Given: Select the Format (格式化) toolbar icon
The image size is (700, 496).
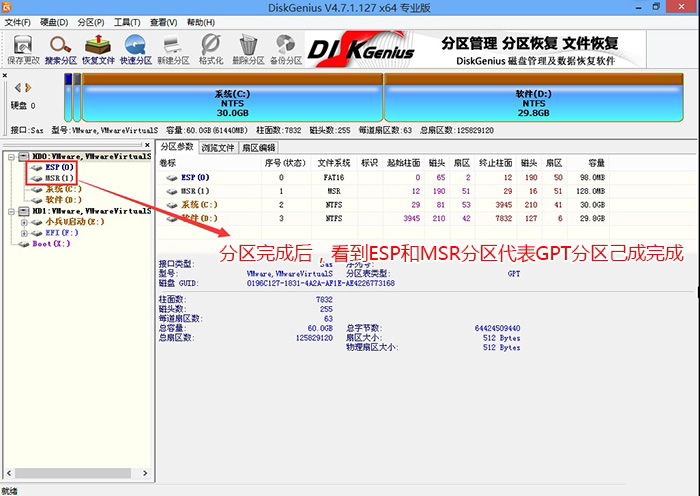Looking at the screenshot, I should [211, 48].
